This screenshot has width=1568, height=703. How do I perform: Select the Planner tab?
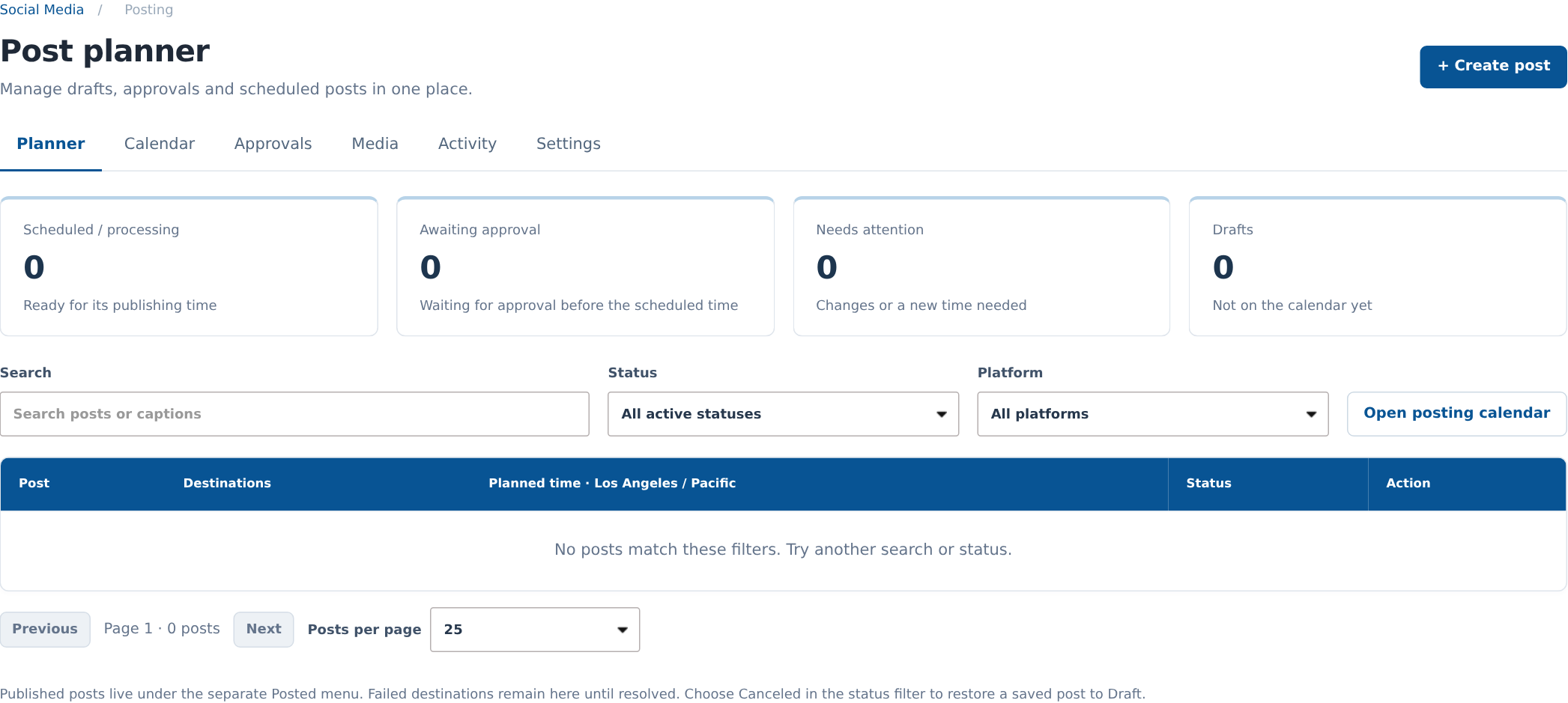[51, 144]
